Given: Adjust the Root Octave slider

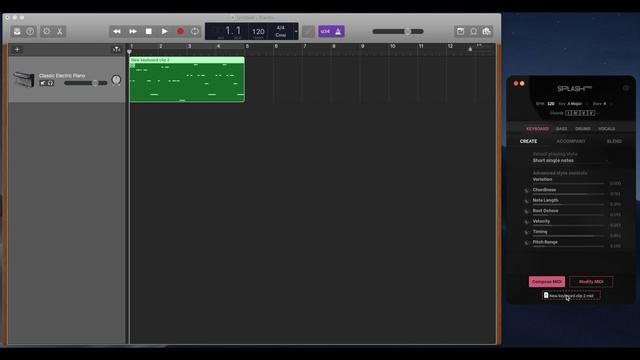Looking at the screenshot, I should 568,215.
